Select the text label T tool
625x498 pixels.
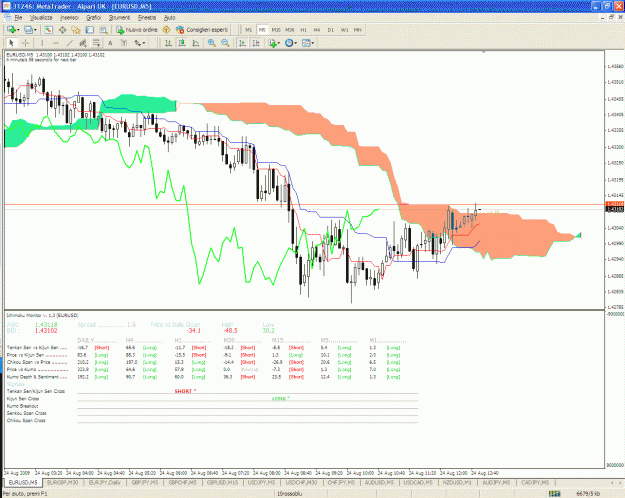[x=124, y=43]
